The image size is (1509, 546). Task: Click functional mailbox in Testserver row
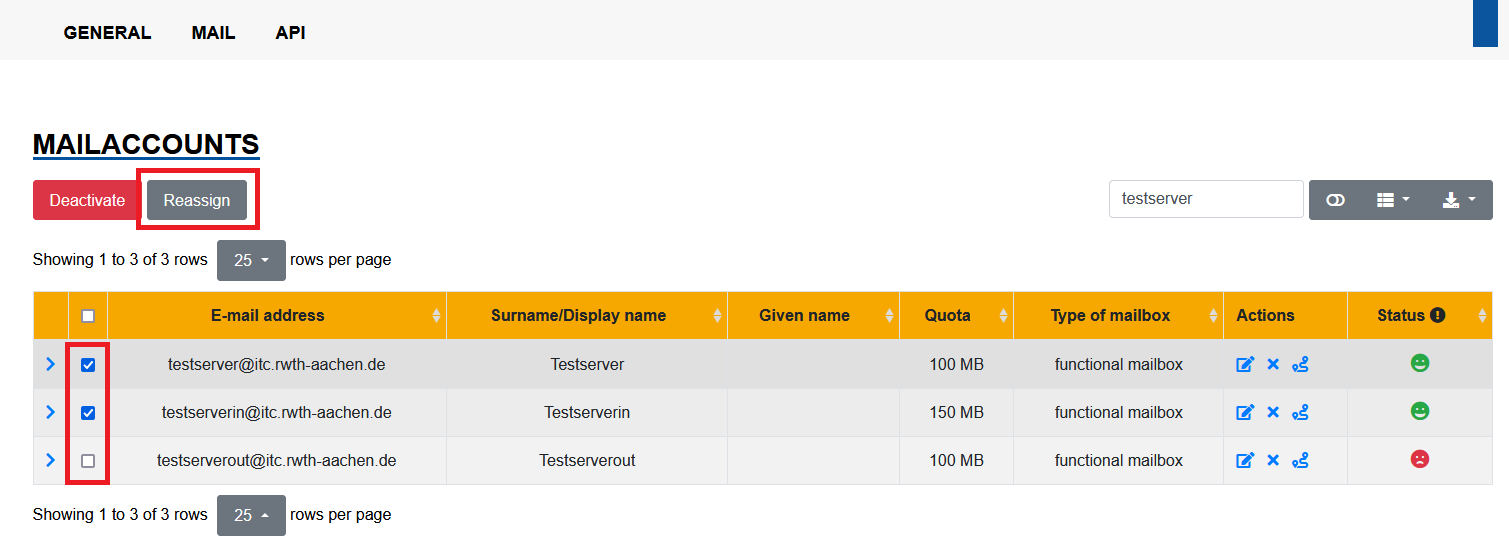click(x=1118, y=365)
